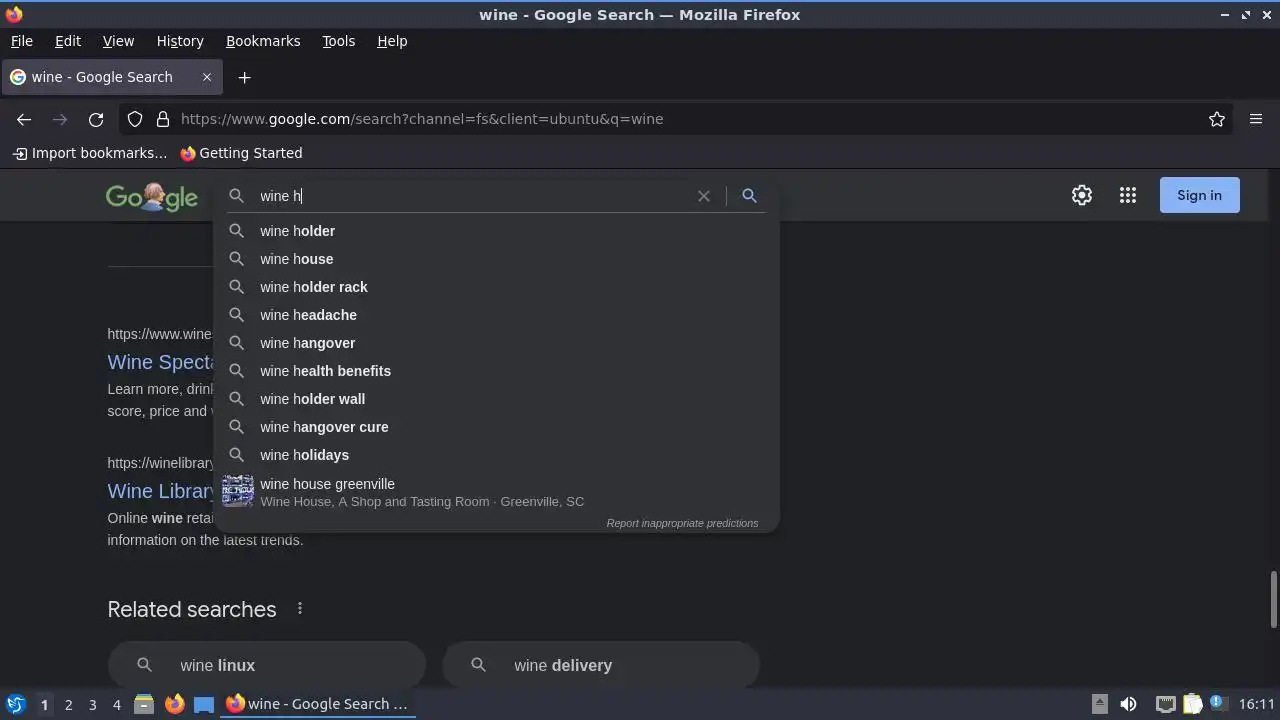Image resolution: width=1280 pixels, height=720 pixels.
Task: Choose suggestion wine holder rack
Action: pyautogui.click(x=496, y=287)
